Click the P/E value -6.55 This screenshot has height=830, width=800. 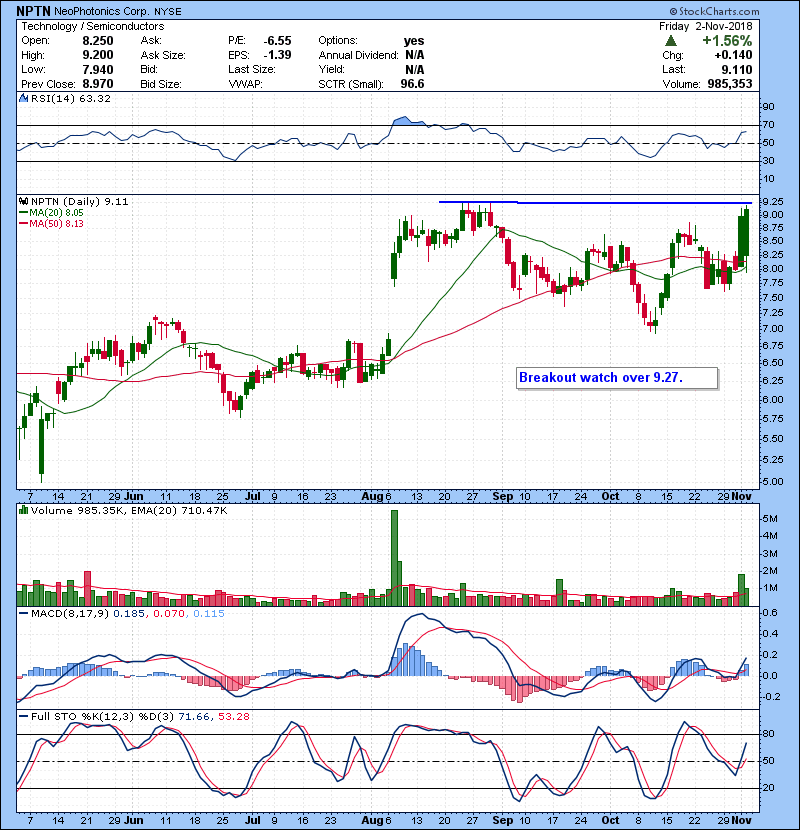tap(277, 41)
